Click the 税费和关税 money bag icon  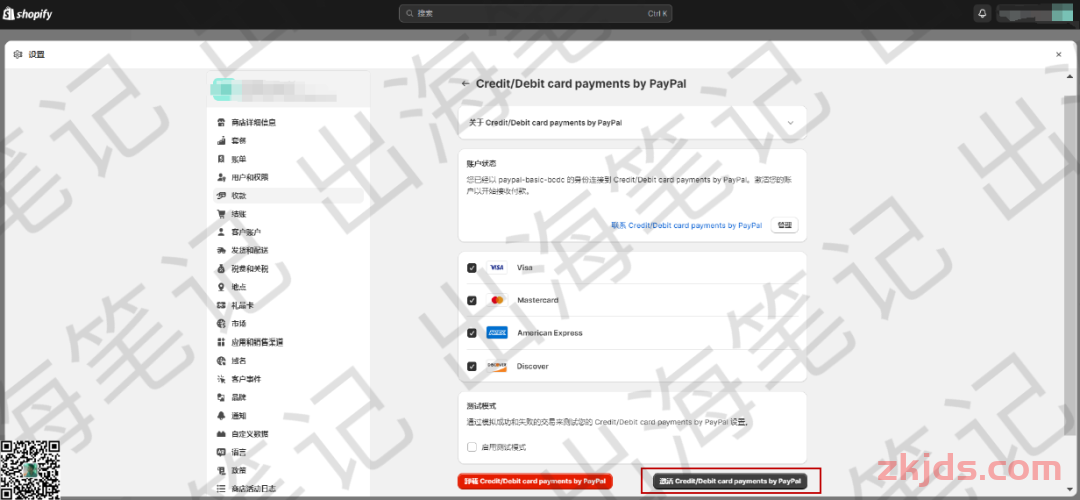click(221, 269)
